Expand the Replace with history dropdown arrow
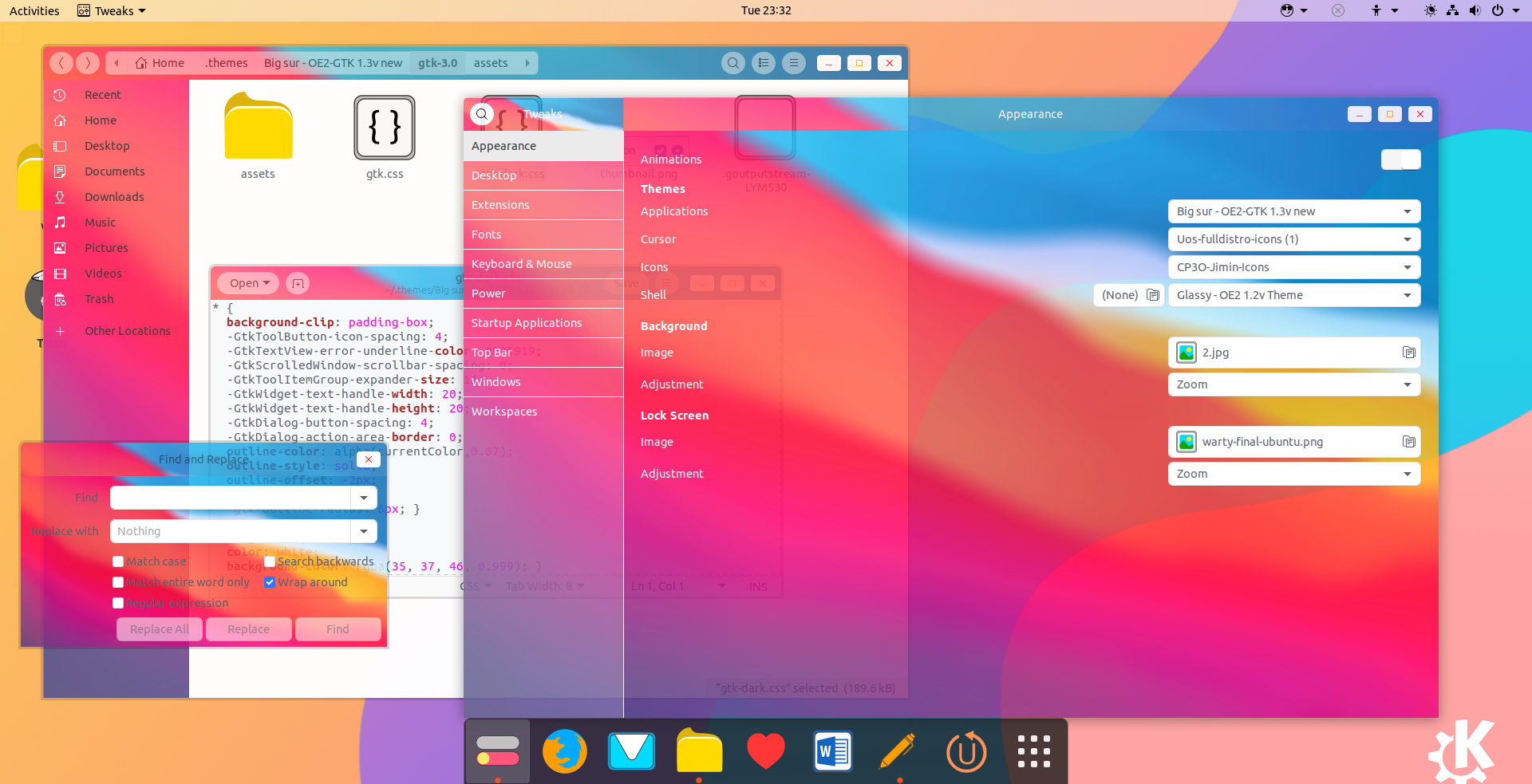 point(364,531)
